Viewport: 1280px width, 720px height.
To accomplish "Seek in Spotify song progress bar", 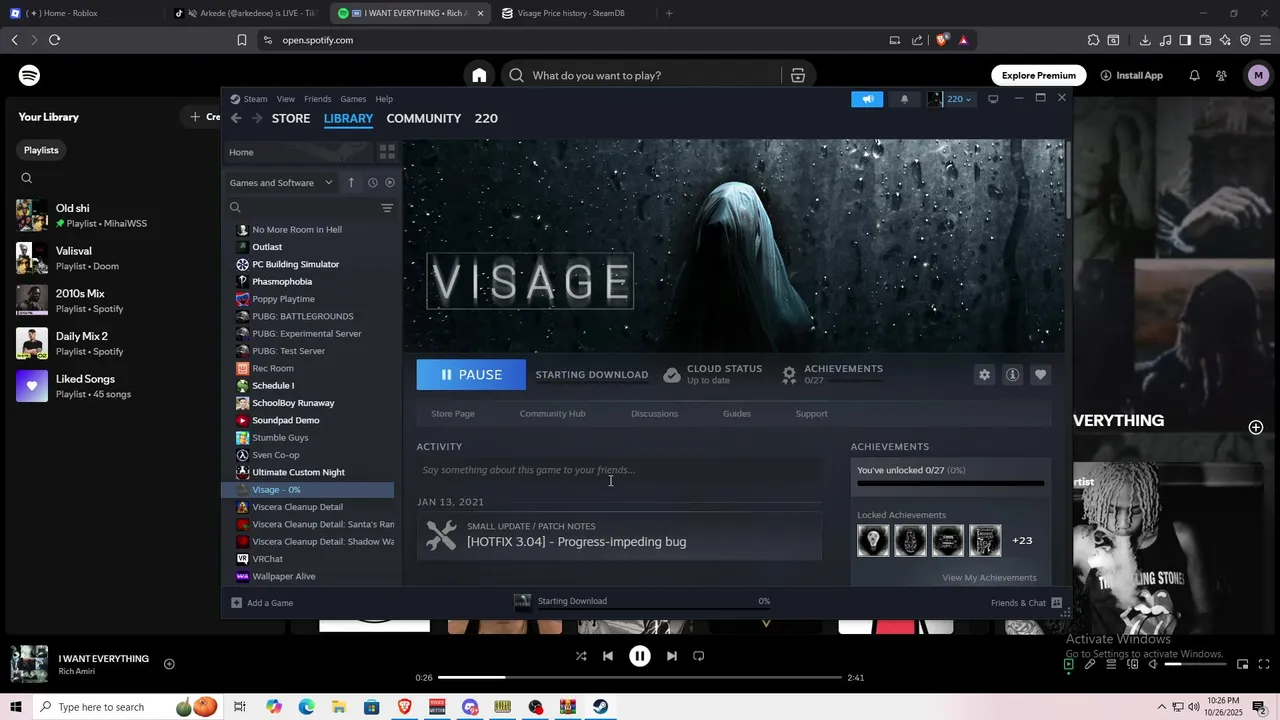I will pyautogui.click(x=640, y=678).
